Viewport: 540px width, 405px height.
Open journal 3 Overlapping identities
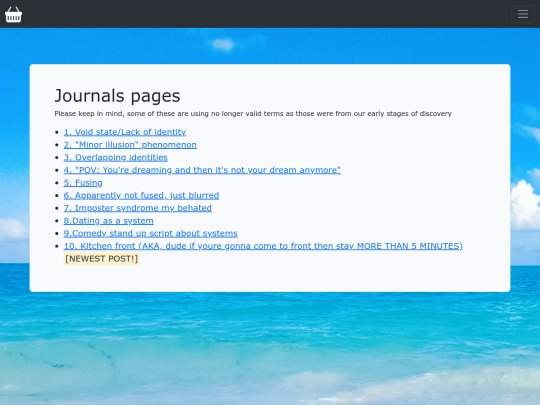(115, 158)
